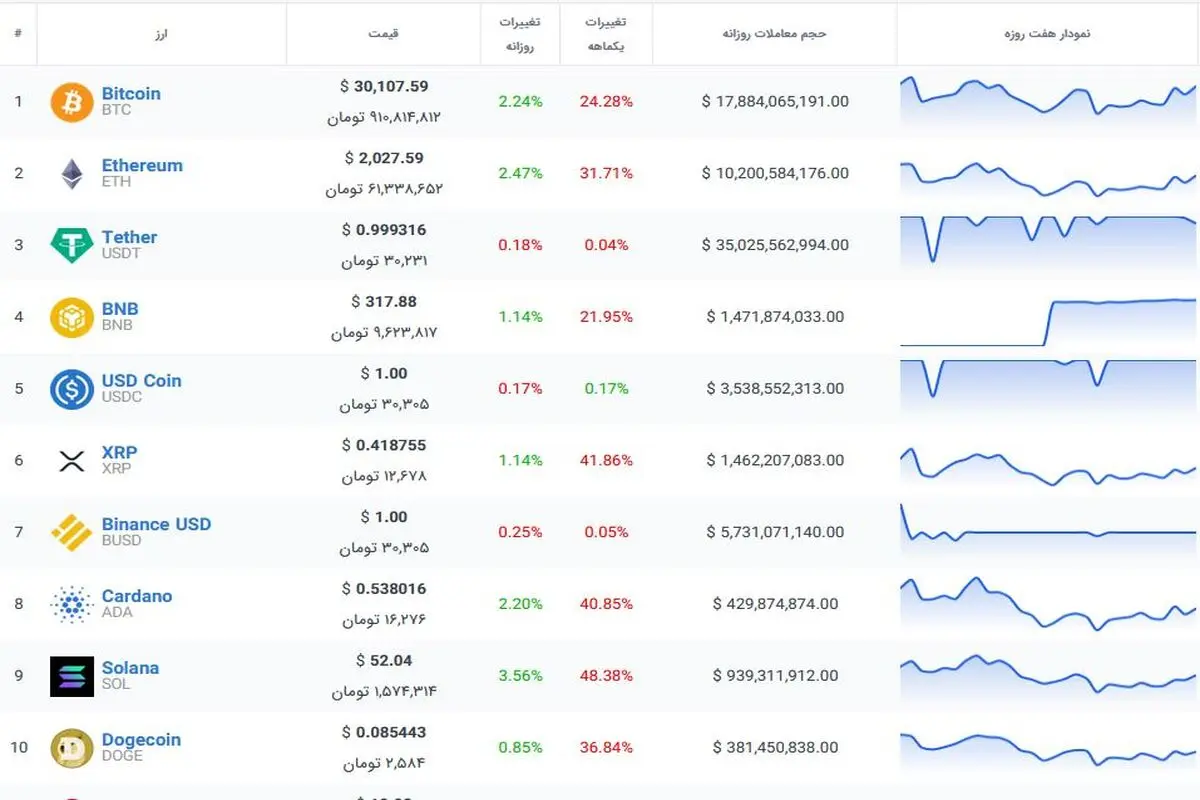Click the Dogecoin coin icon

coord(72,748)
